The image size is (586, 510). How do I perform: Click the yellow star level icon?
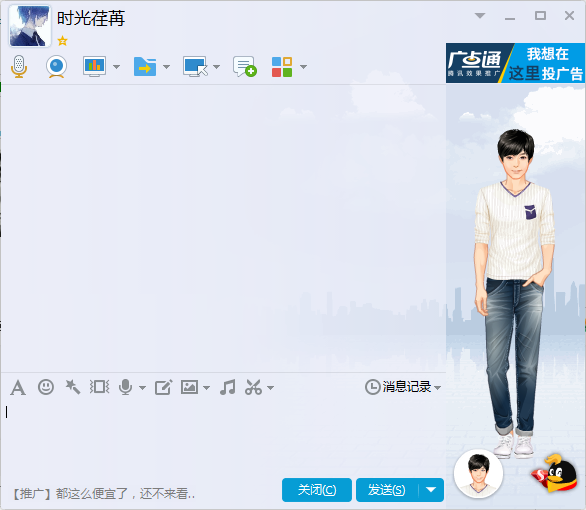pyautogui.click(x=62, y=41)
